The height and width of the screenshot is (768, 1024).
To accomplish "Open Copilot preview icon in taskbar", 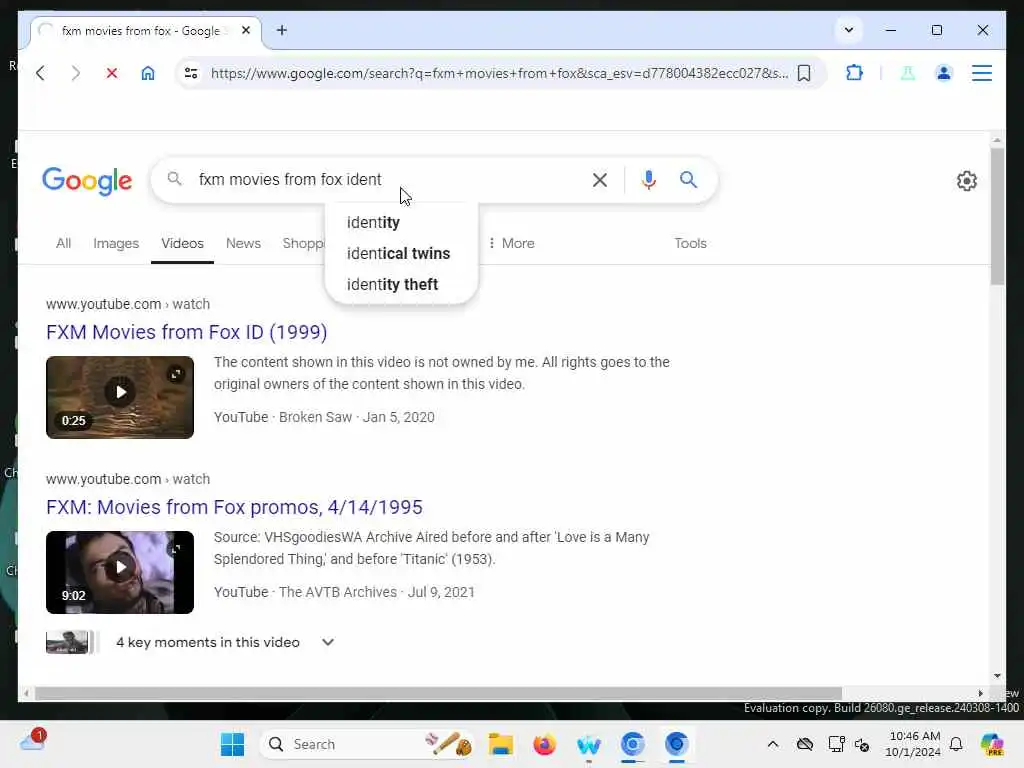I will click(992, 744).
